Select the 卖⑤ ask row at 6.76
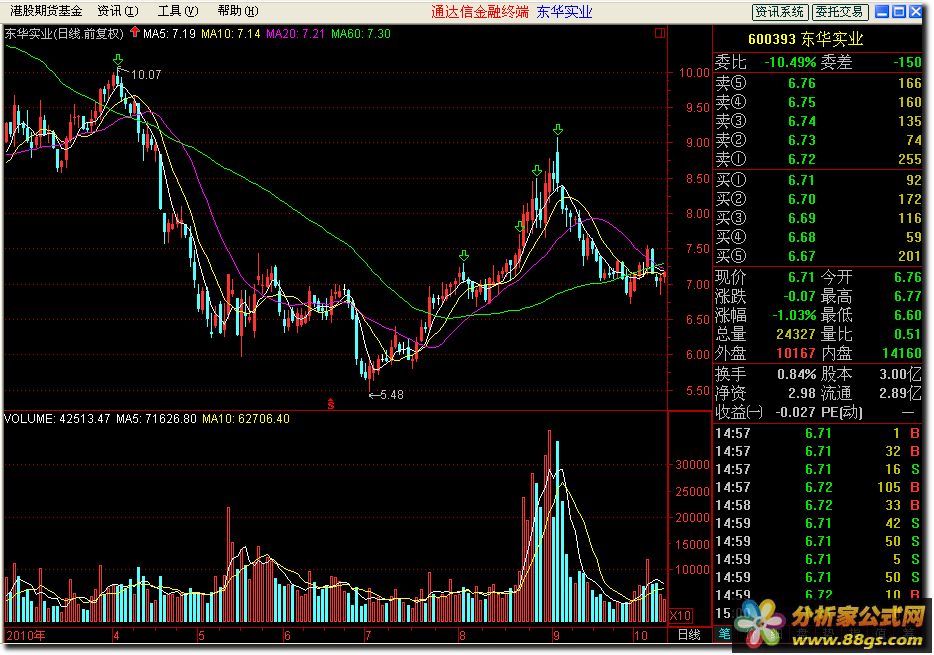This screenshot has width=934, height=655. tap(818, 83)
